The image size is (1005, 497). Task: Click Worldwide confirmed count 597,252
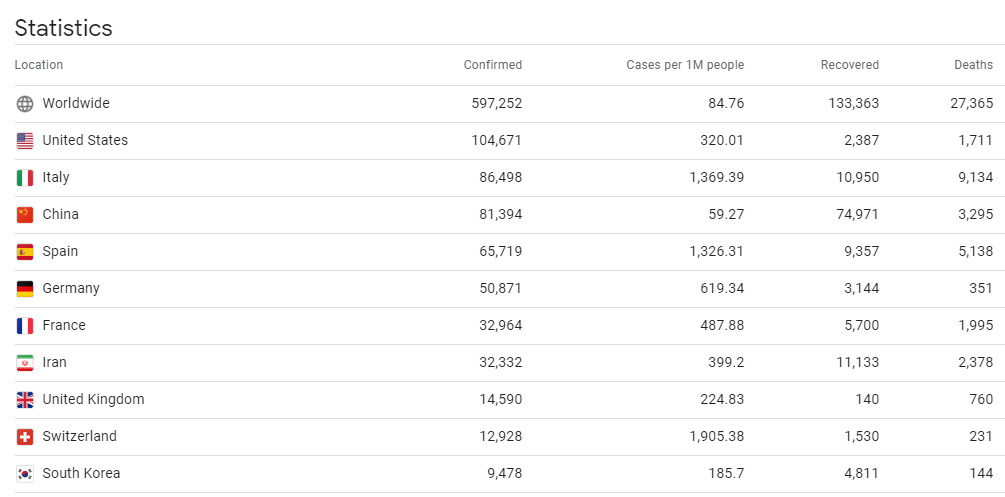(x=496, y=104)
